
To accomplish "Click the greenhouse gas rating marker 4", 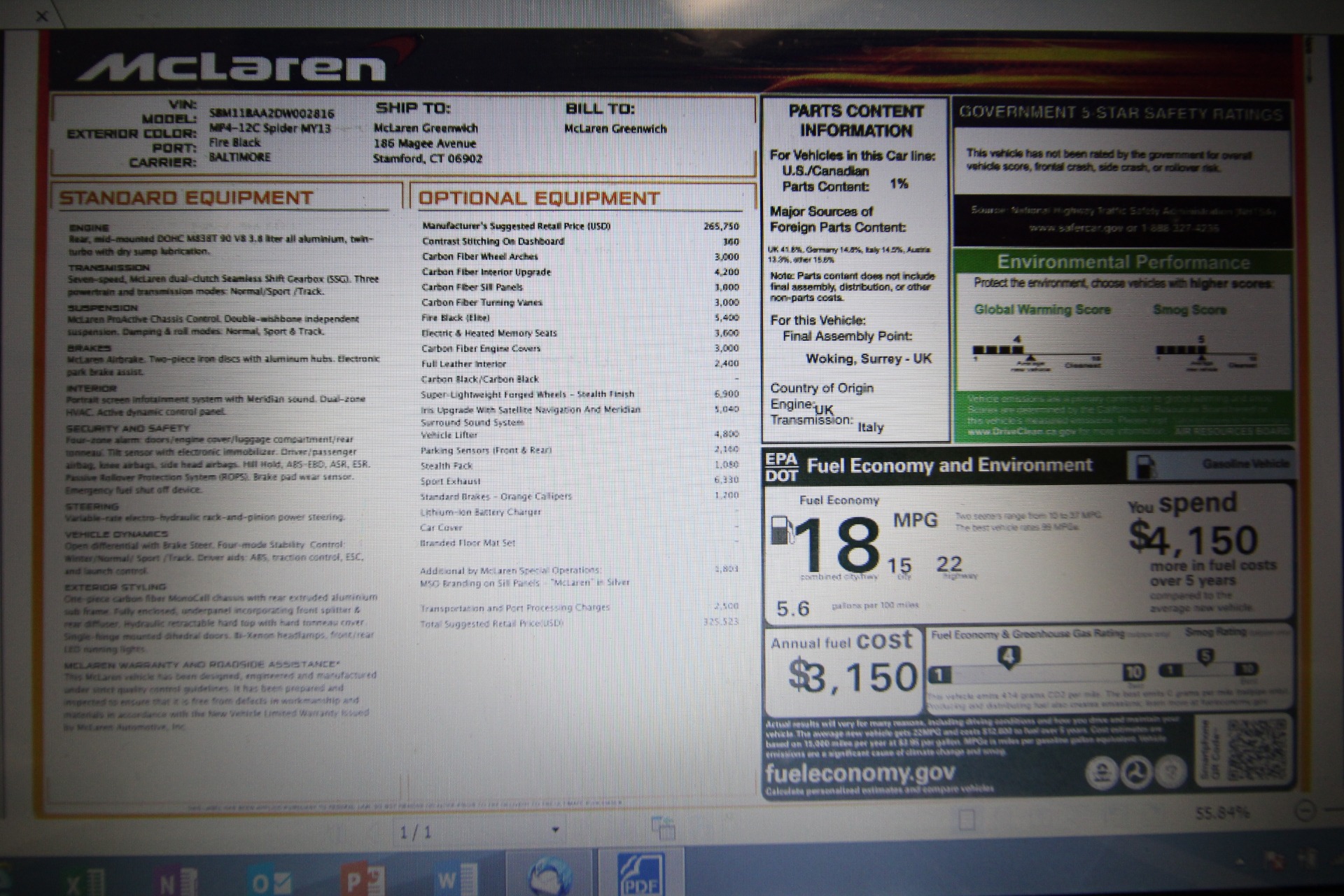I will point(1008,657).
